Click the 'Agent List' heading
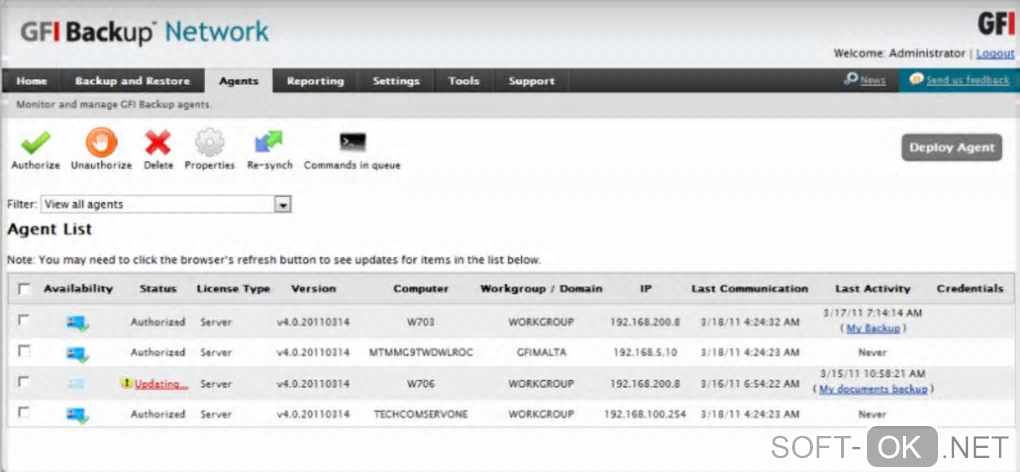The height and width of the screenshot is (472, 1020). coord(49,229)
